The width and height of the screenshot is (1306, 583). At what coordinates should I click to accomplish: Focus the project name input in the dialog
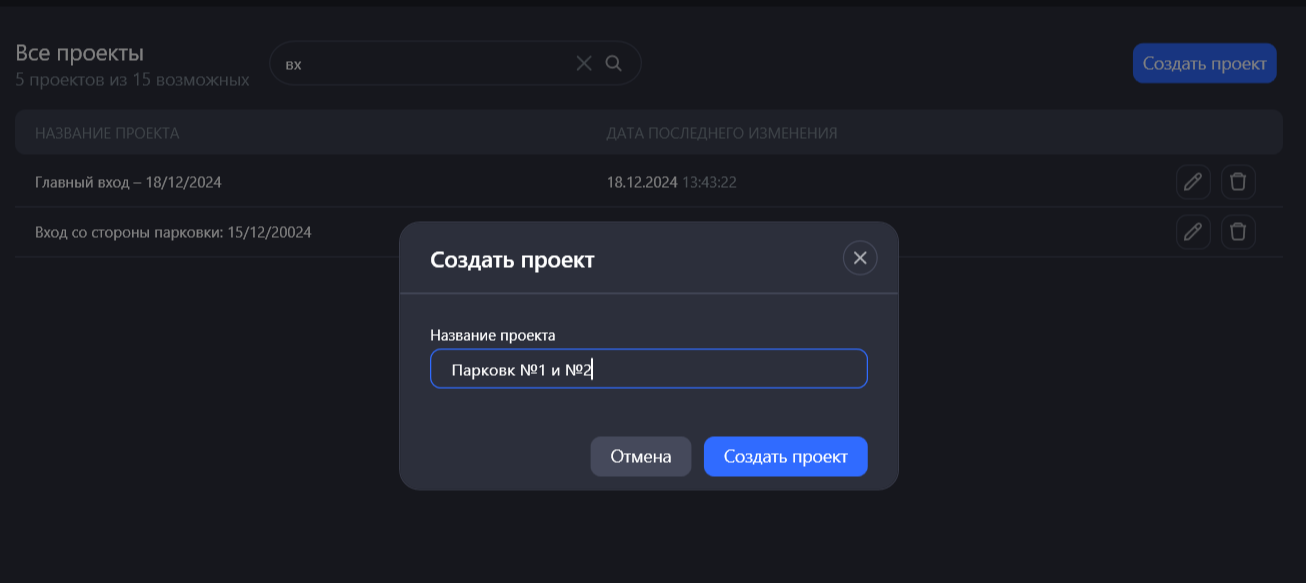click(x=700, y=369)
